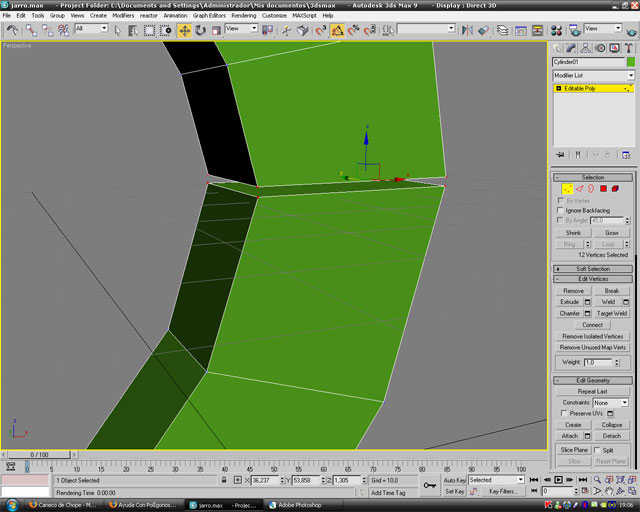This screenshot has width=640, height=512.
Task: Switch to the Hierarchy command panel tab
Action: (x=585, y=48)
